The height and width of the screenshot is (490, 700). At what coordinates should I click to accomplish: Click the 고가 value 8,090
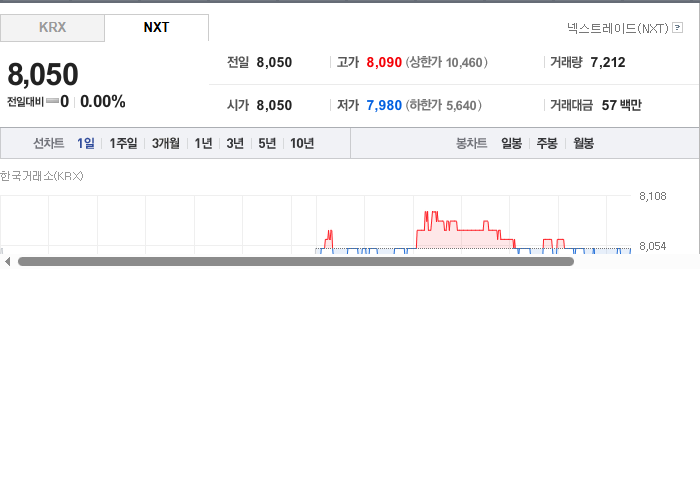[x=384, y=62]
